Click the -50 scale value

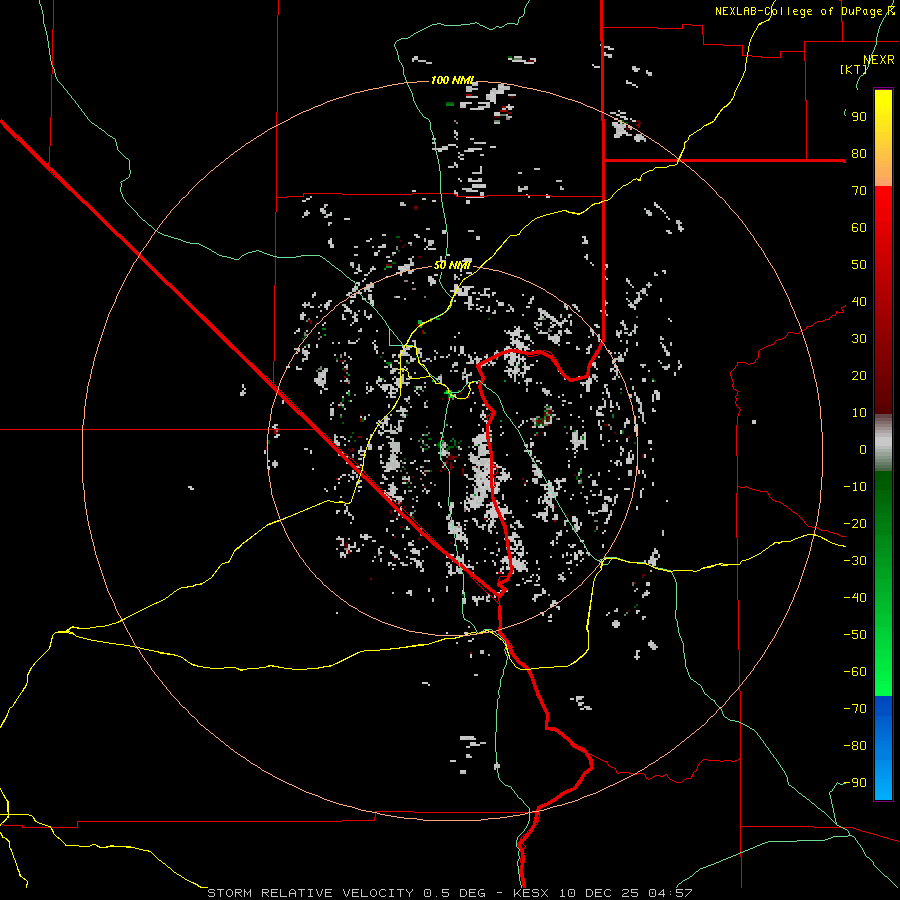tap(855, 635)
